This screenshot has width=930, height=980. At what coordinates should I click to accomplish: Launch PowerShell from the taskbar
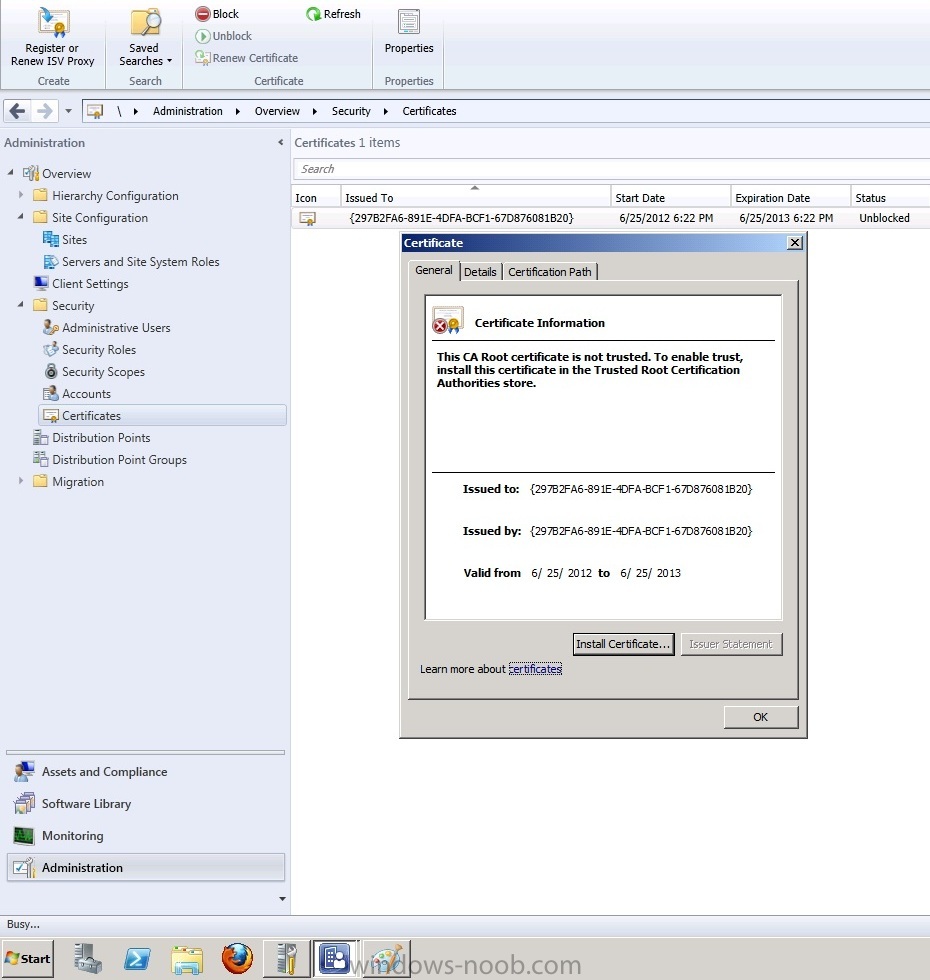137,959
